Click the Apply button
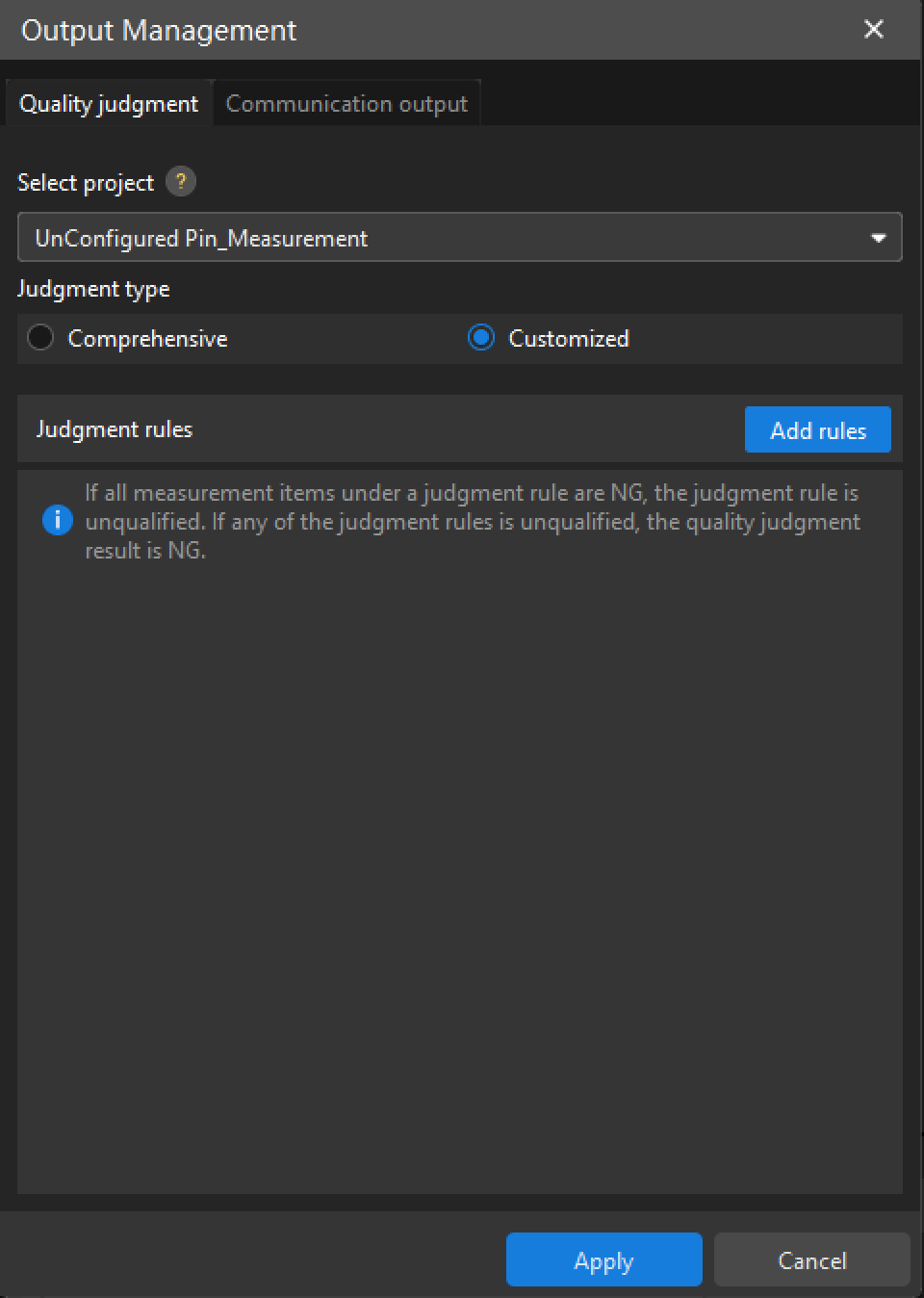Viewport: 924px width, 1298px height. pos(603,1260)
